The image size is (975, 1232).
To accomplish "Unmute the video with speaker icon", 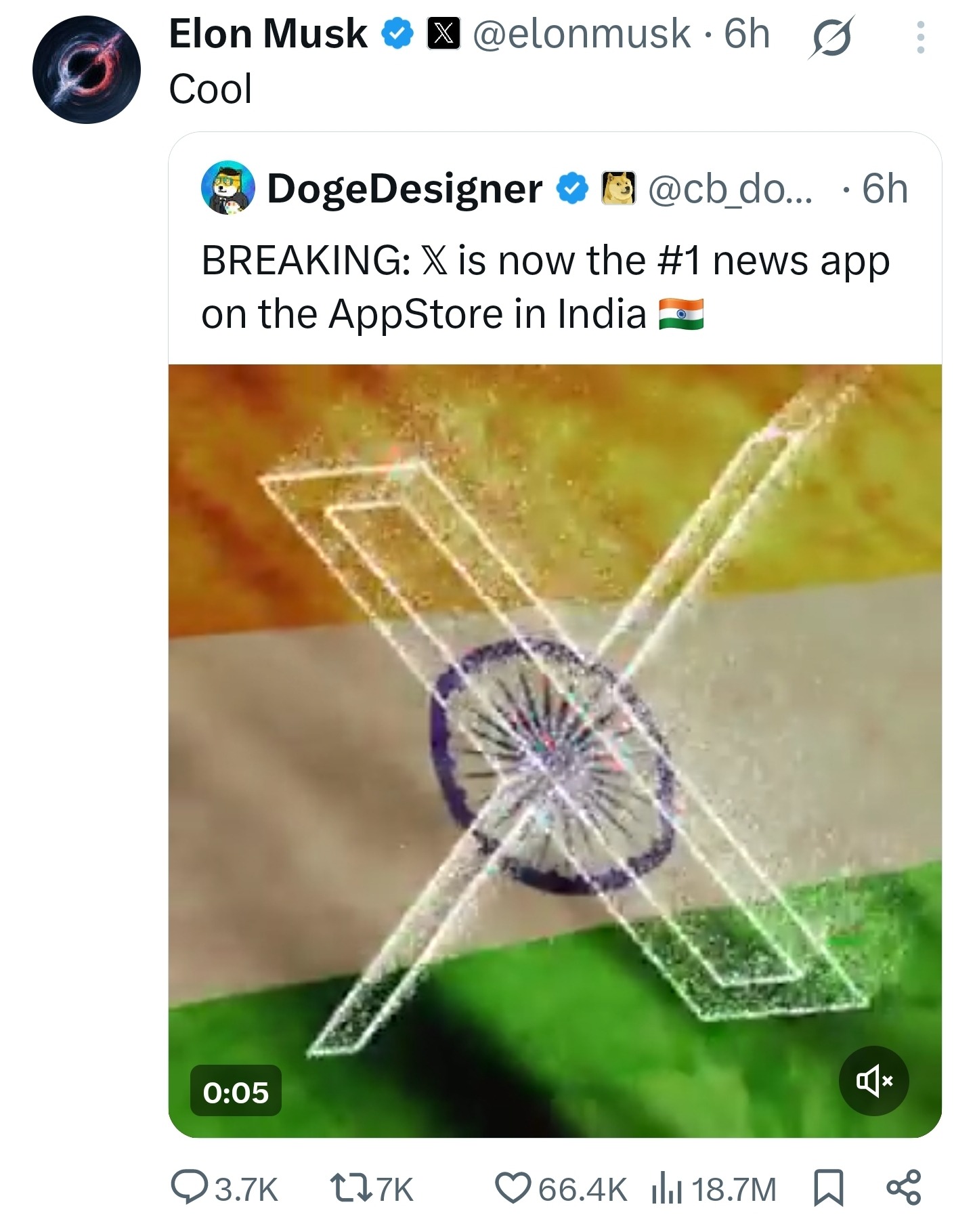I will [x=873, y=1081].
